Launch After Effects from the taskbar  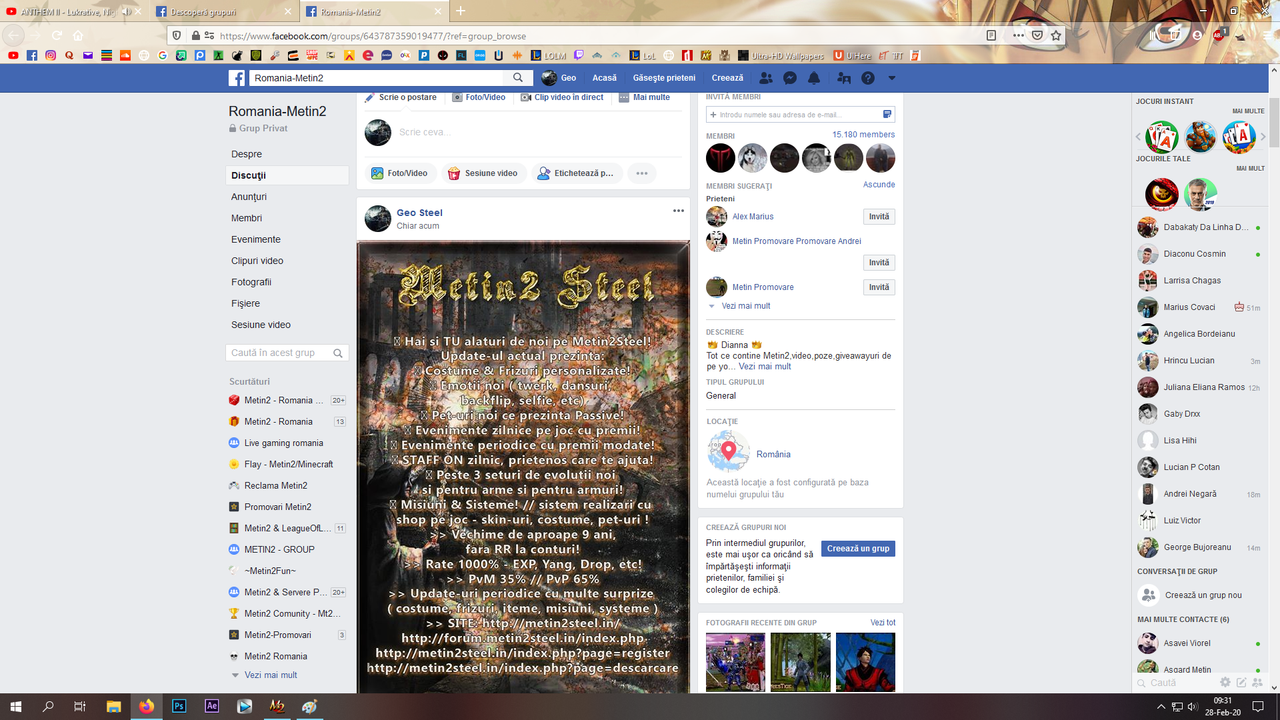click(212, 706)
